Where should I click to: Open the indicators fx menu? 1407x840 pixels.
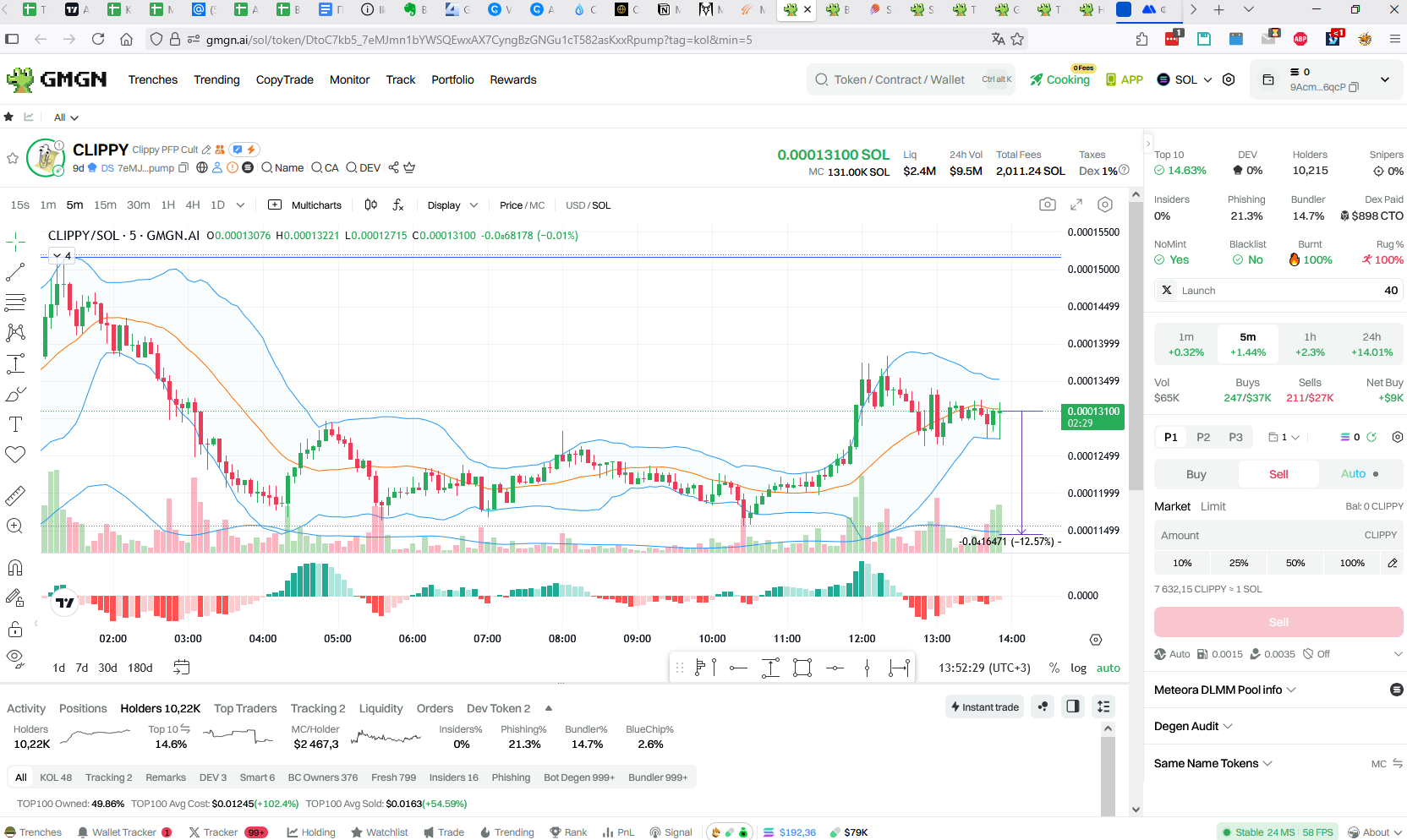click(x=398, y=205)
